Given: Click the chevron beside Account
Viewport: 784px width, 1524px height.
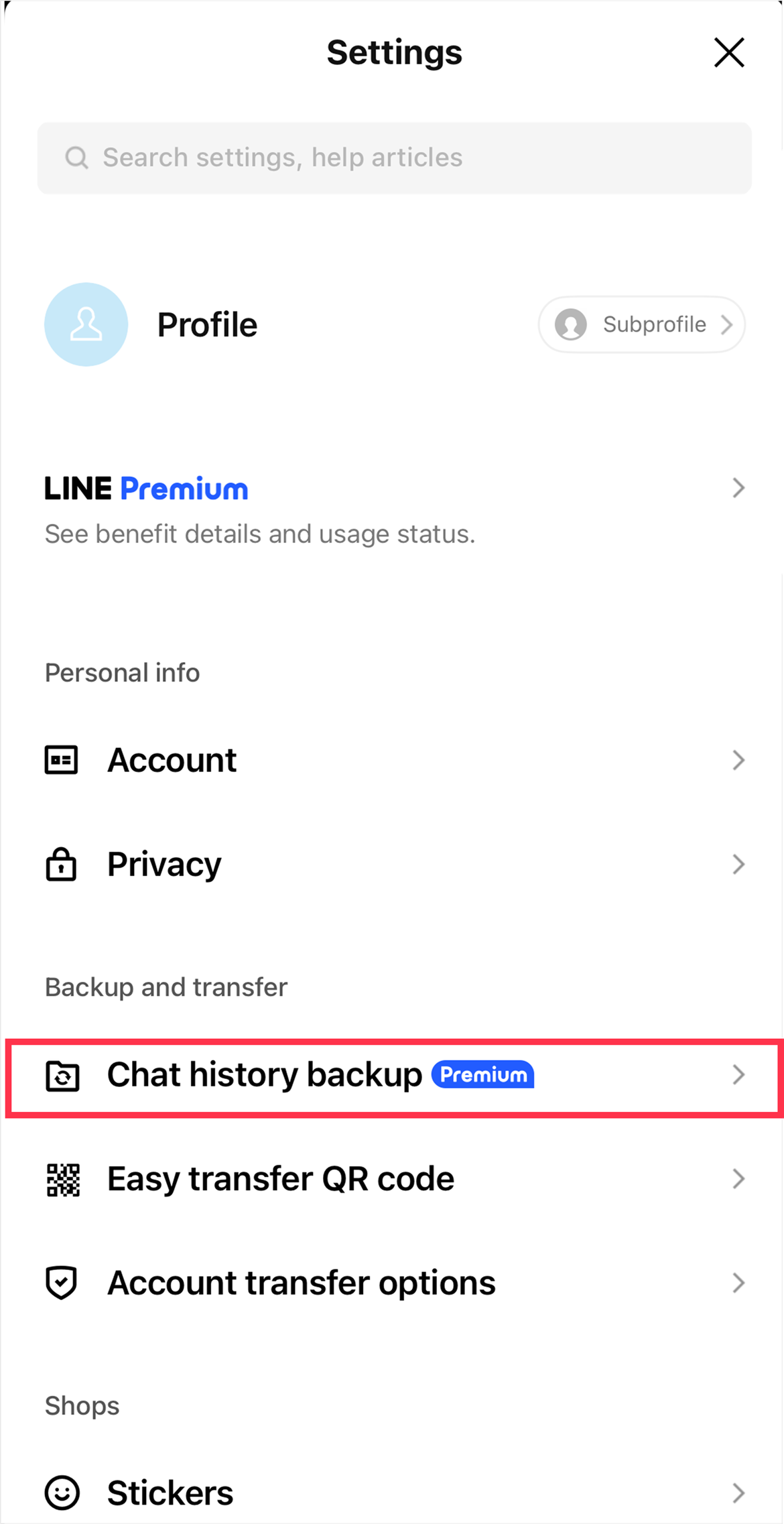Looking at the screenshot, I should [738, 760].
